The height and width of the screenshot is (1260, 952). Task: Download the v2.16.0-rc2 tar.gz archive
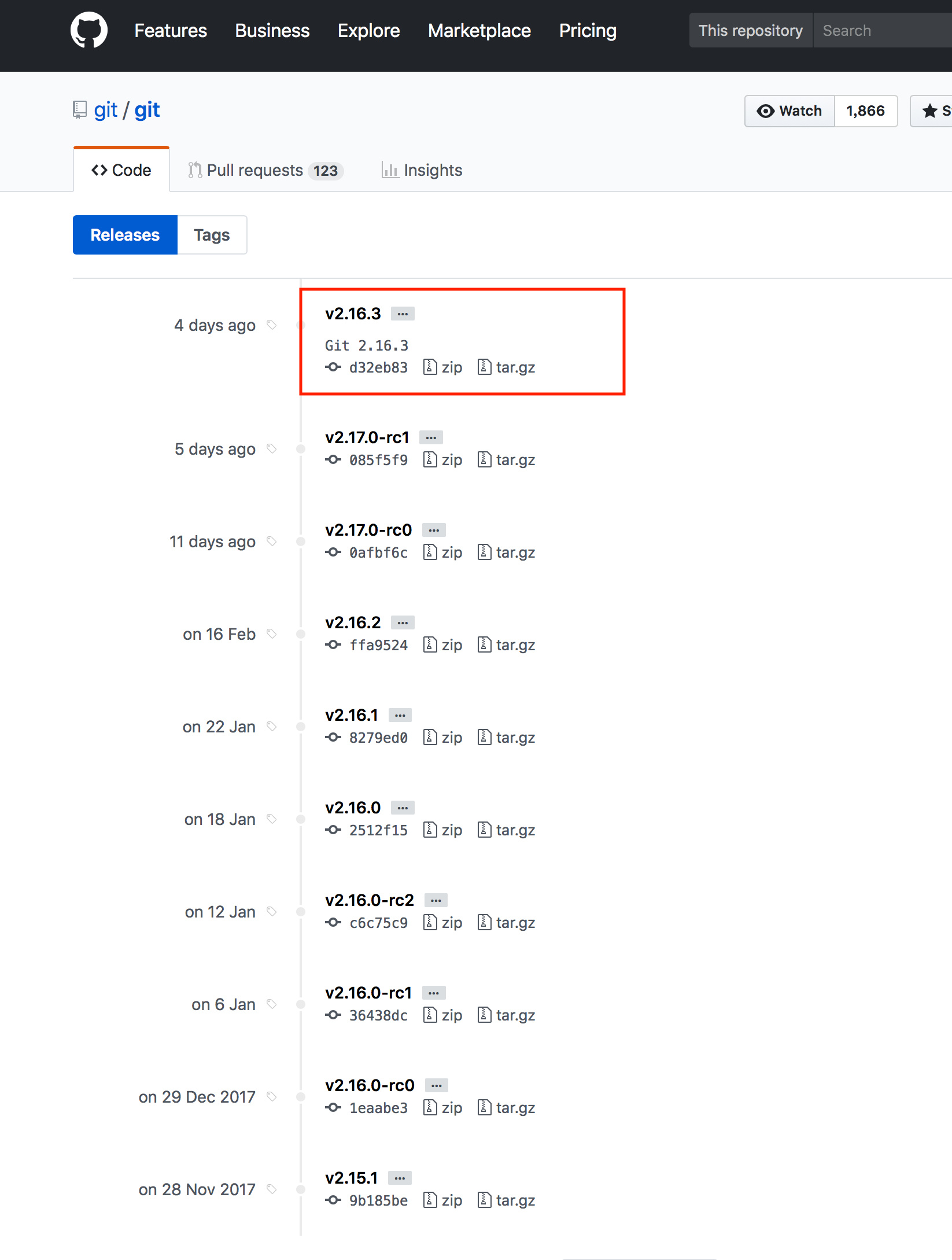point(507,923)
